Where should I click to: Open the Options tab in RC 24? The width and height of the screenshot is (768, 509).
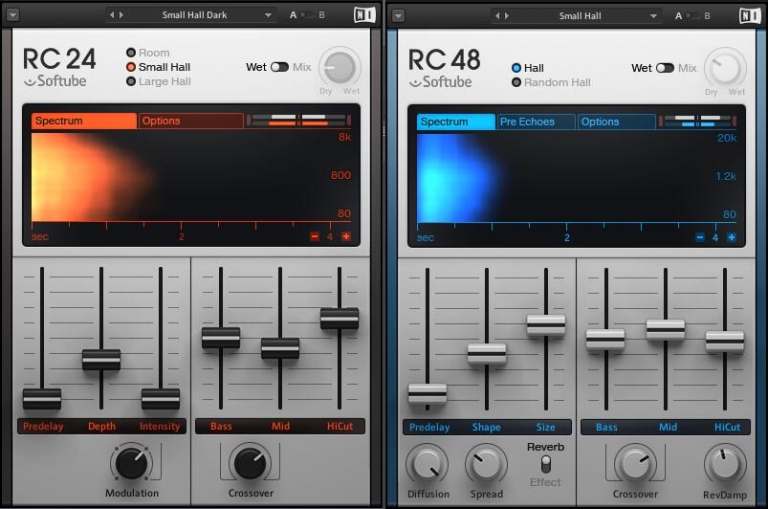(190, 121)
